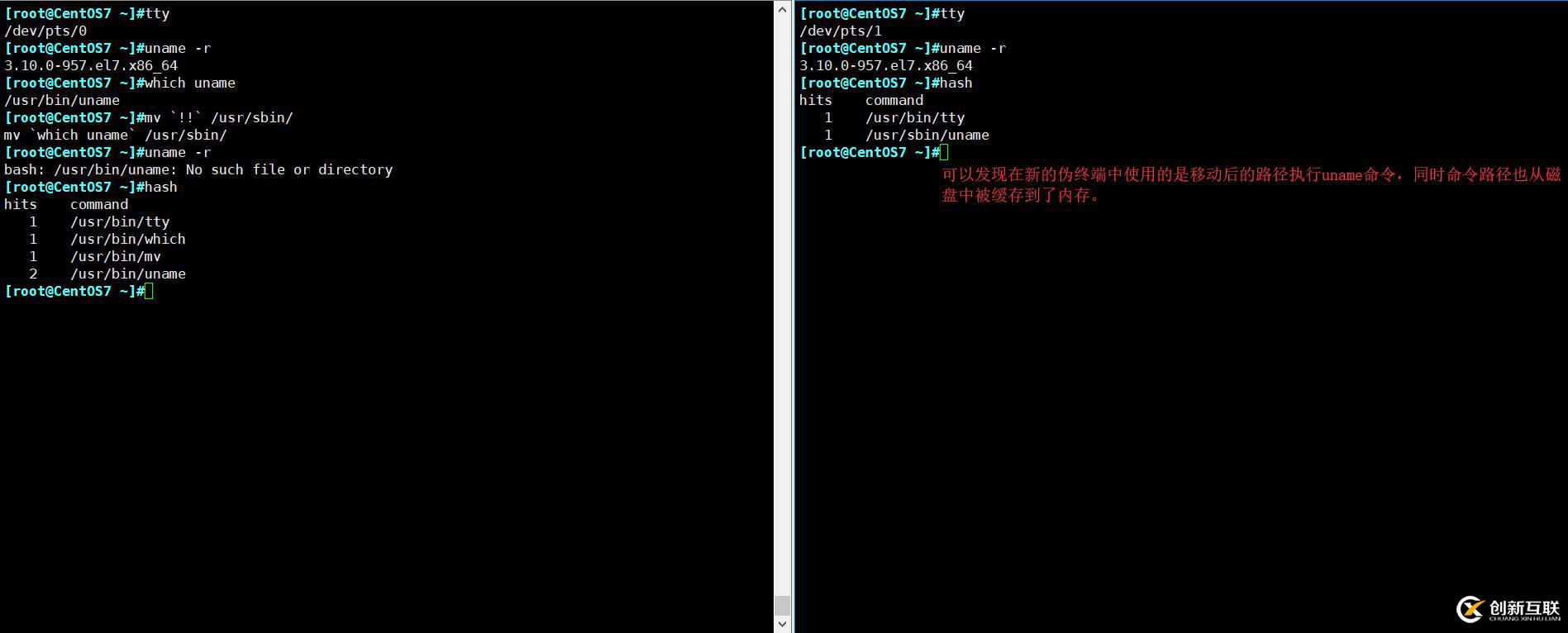Click the left terminal scrollbar thumb

click(782, 605)
